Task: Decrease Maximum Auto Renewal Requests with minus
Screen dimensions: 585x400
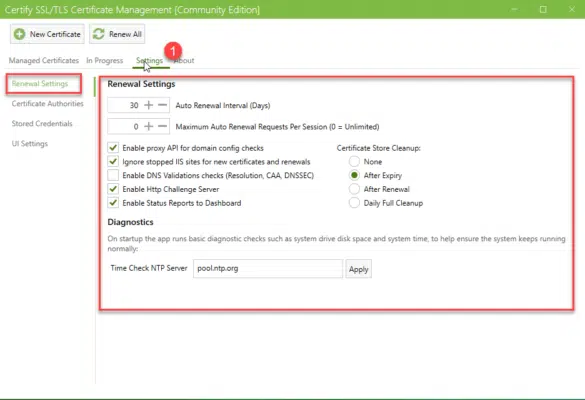Action: pyautogui.click(x=162, y=126)
